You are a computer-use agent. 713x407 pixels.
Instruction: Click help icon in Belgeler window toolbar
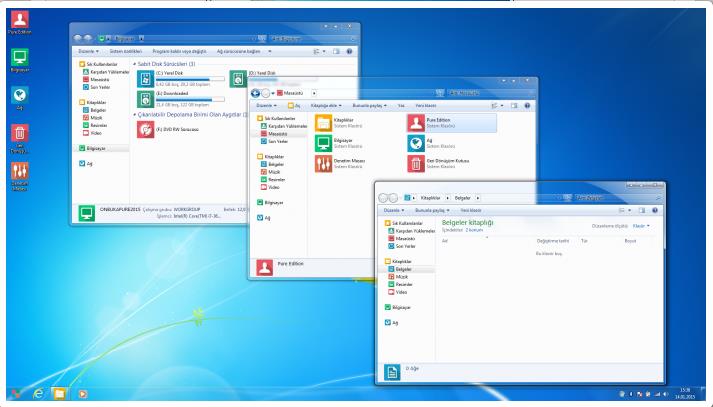[655, 211]
